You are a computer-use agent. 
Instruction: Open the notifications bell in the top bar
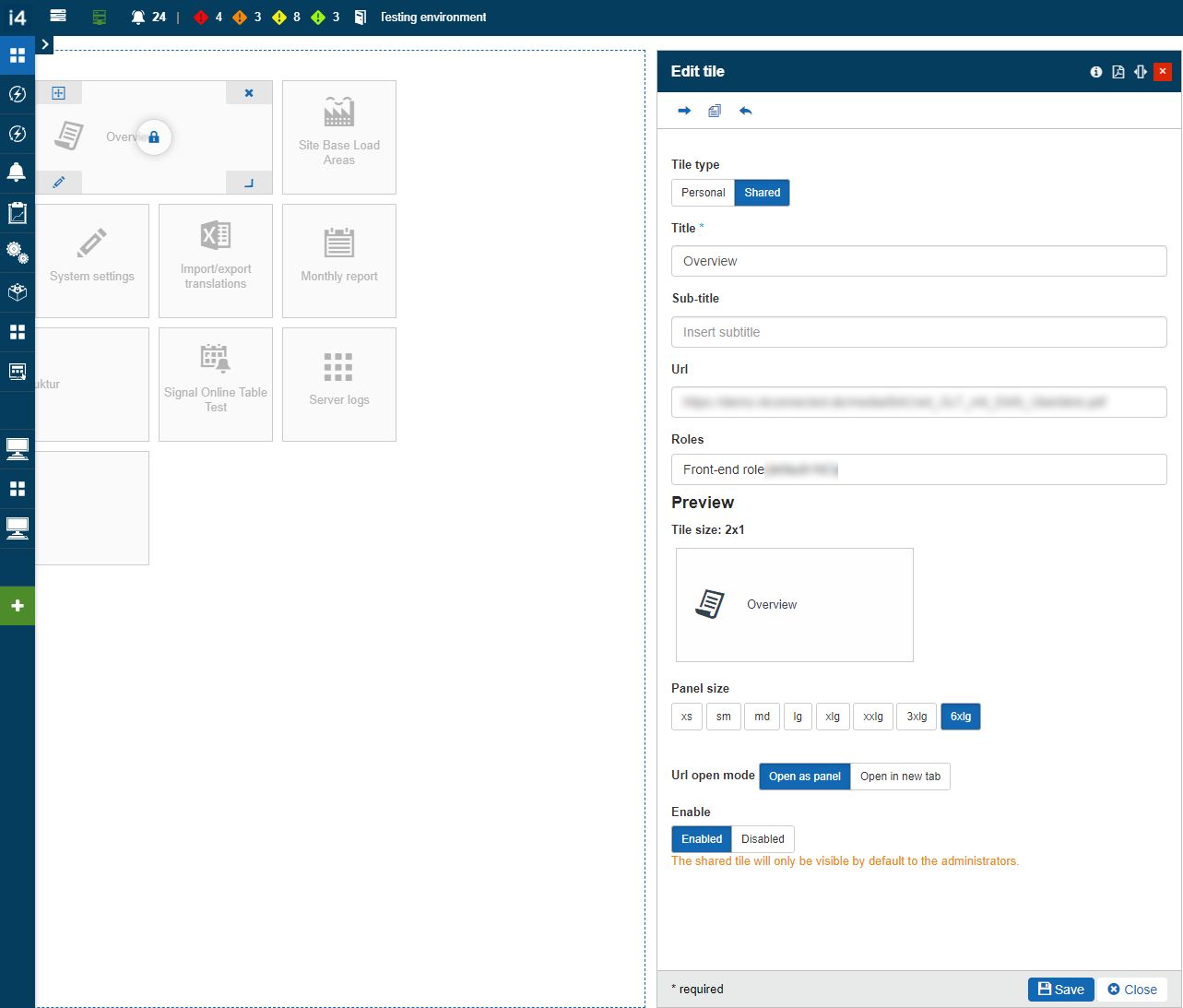click(137, 16)
